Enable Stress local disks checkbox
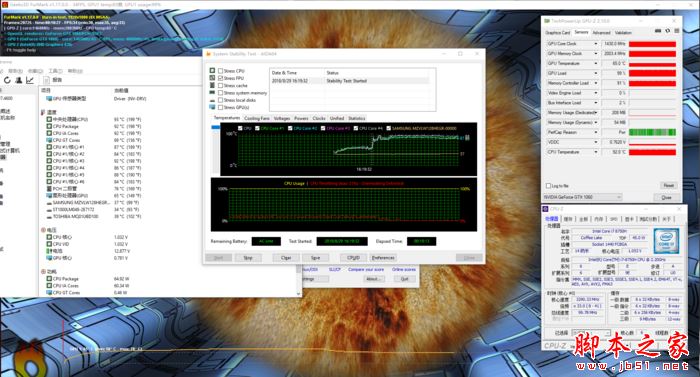Screen dimensions: 700x377 [x=220, y=100]
